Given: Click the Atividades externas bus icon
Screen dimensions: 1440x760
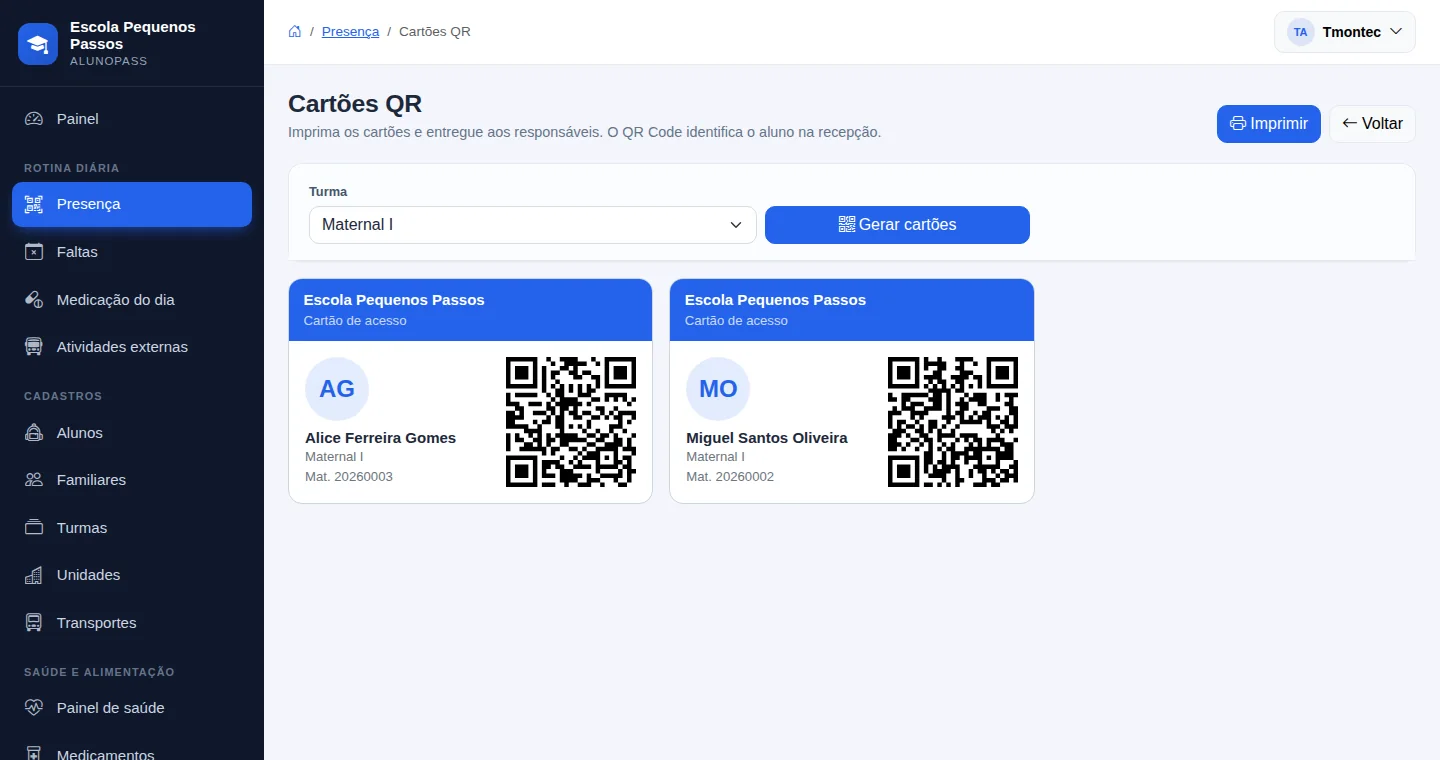Looking at the screenshot, I should 34,347.
